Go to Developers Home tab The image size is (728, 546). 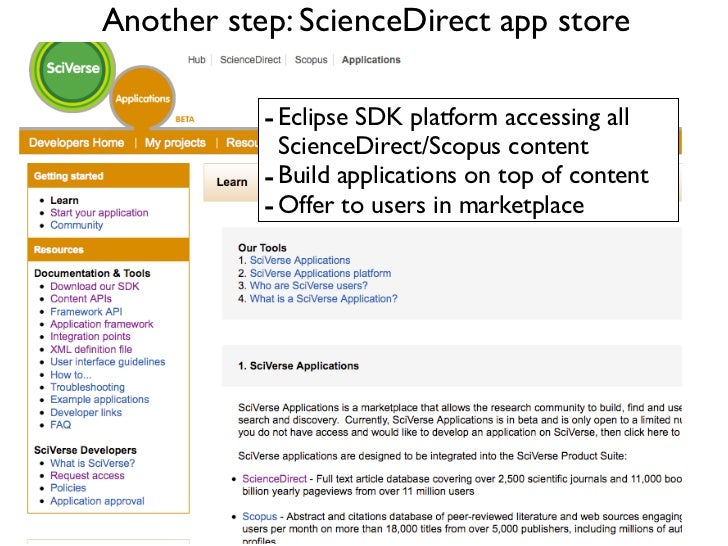76,143
